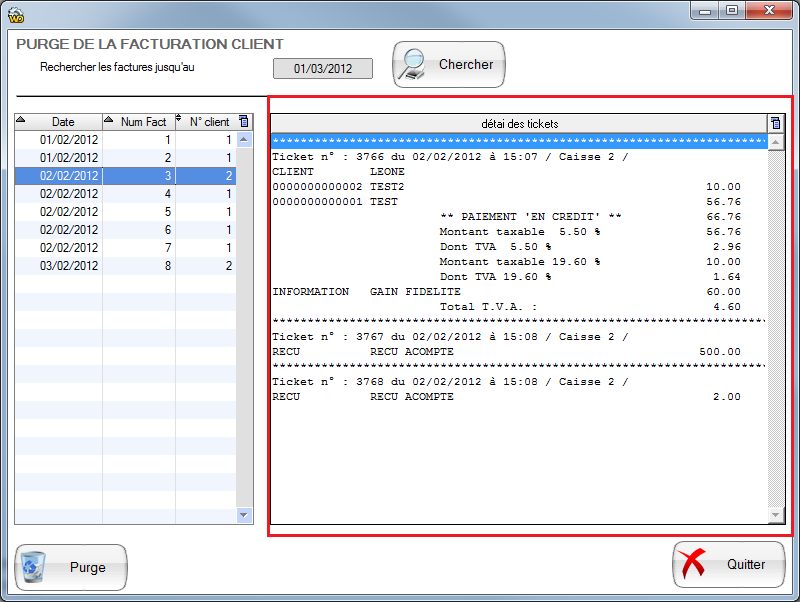Open the ticket detail panel options icon
800x602 pixels.
click(775, 123)
